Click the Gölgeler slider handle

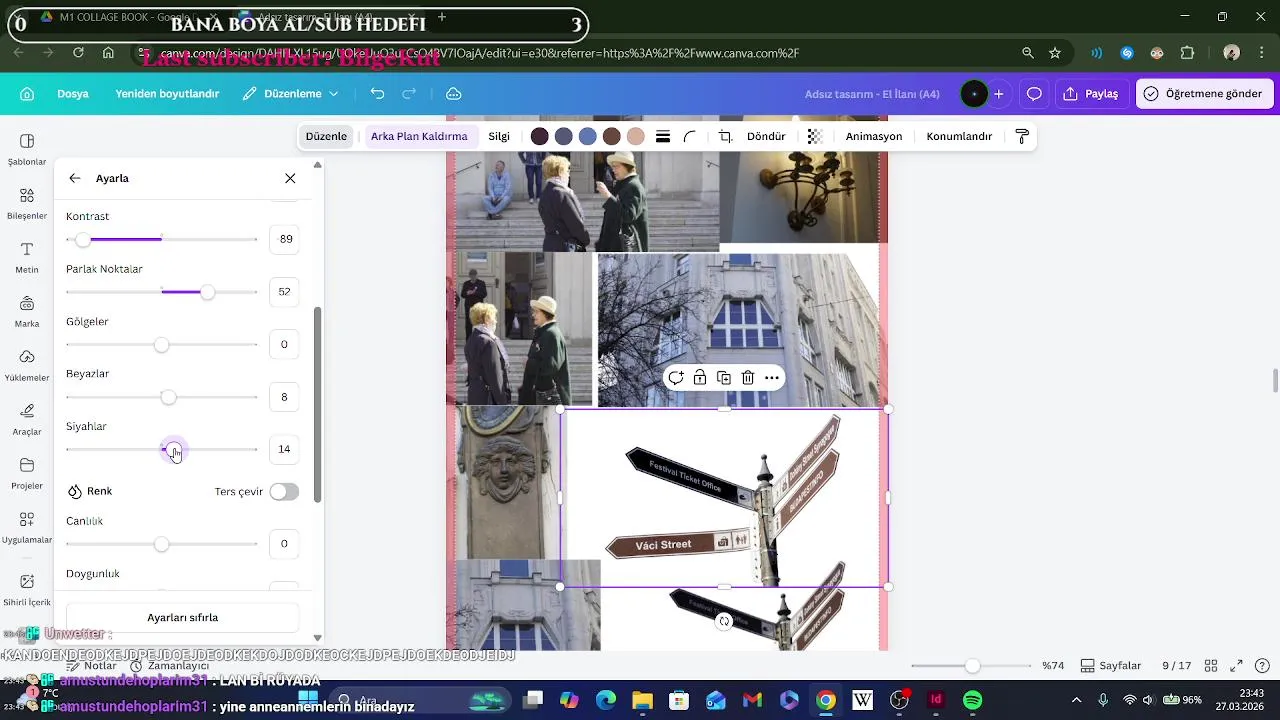pos(161,345)
